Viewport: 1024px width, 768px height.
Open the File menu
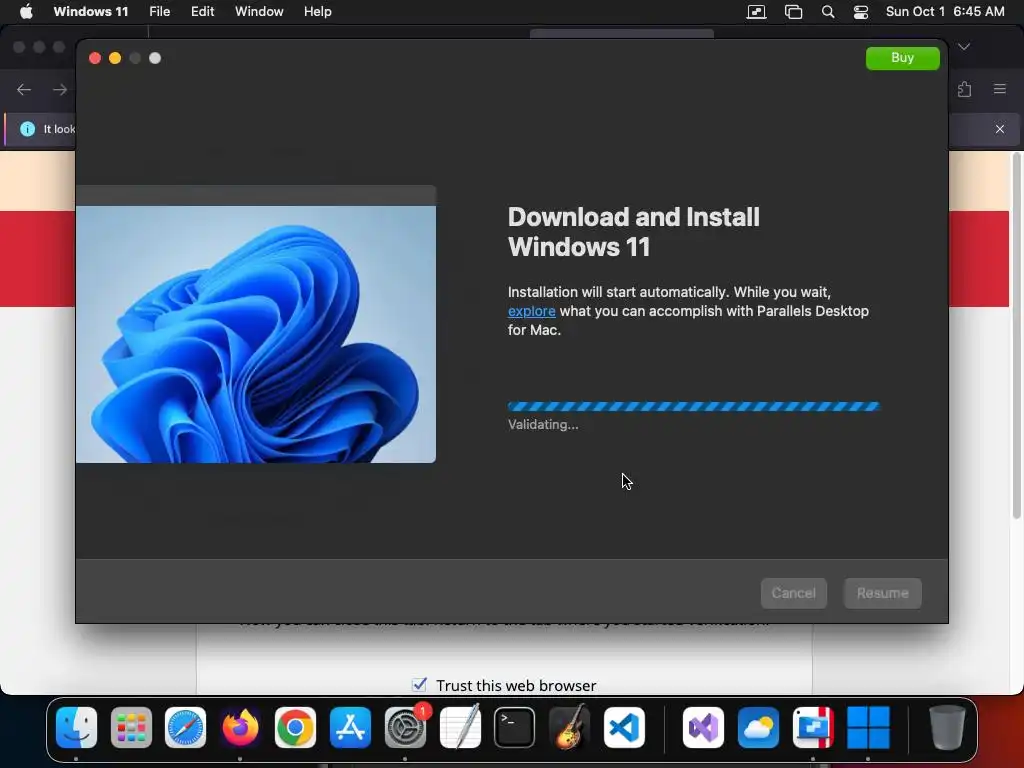pyautogui.click(x=159, y=12)
